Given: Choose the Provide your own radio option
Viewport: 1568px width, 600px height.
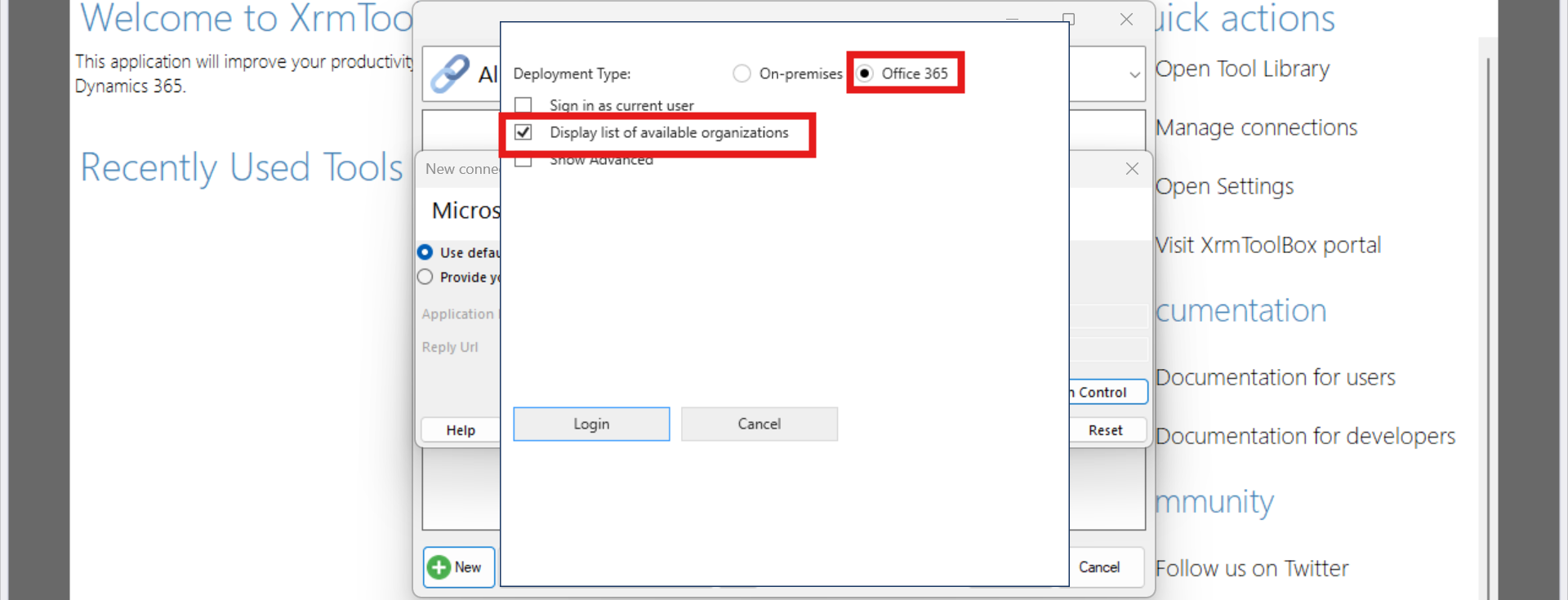Looking at the screenshot, I should tap(425, 278).
